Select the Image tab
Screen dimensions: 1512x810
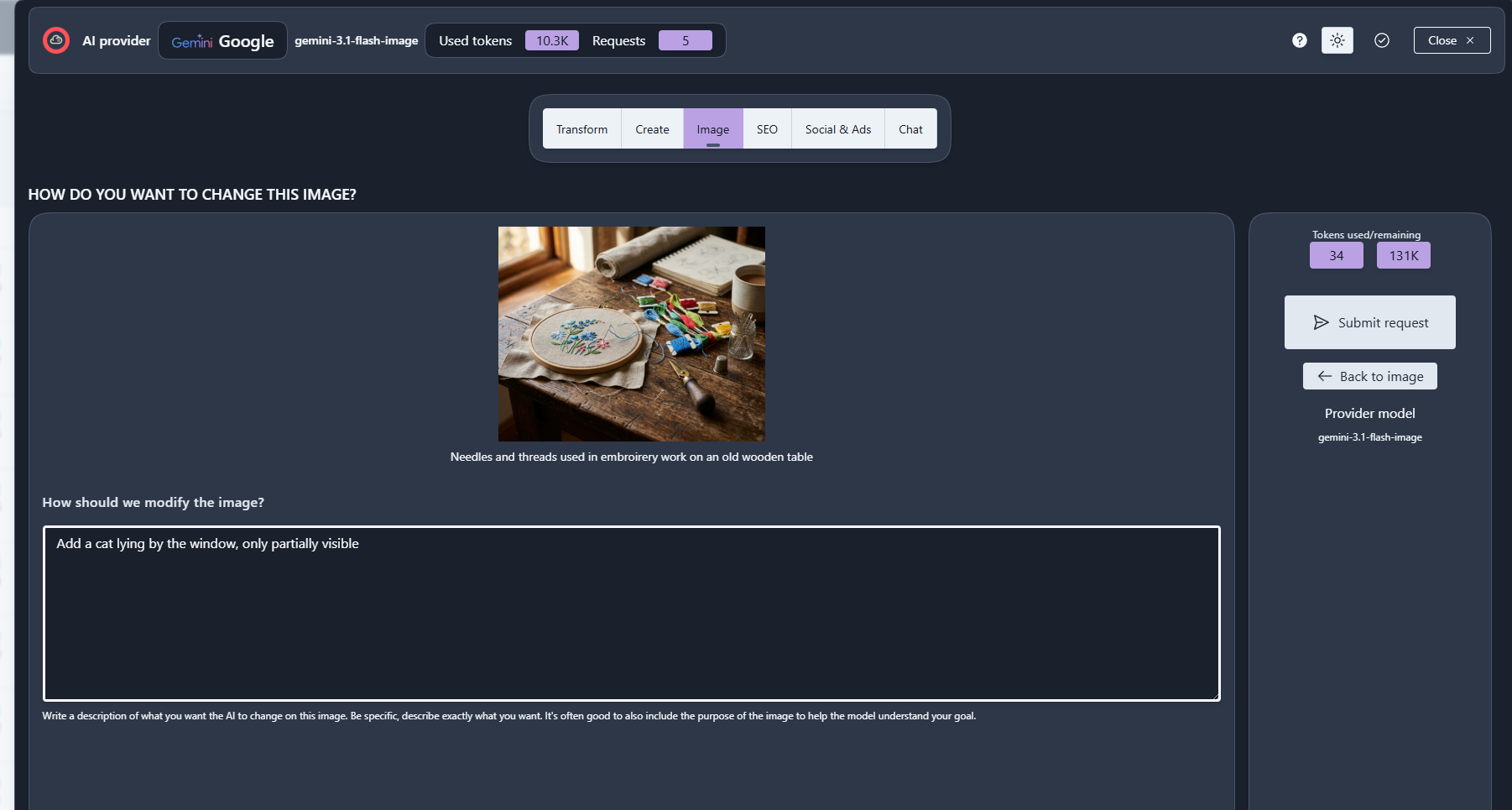tap(712, 129)
